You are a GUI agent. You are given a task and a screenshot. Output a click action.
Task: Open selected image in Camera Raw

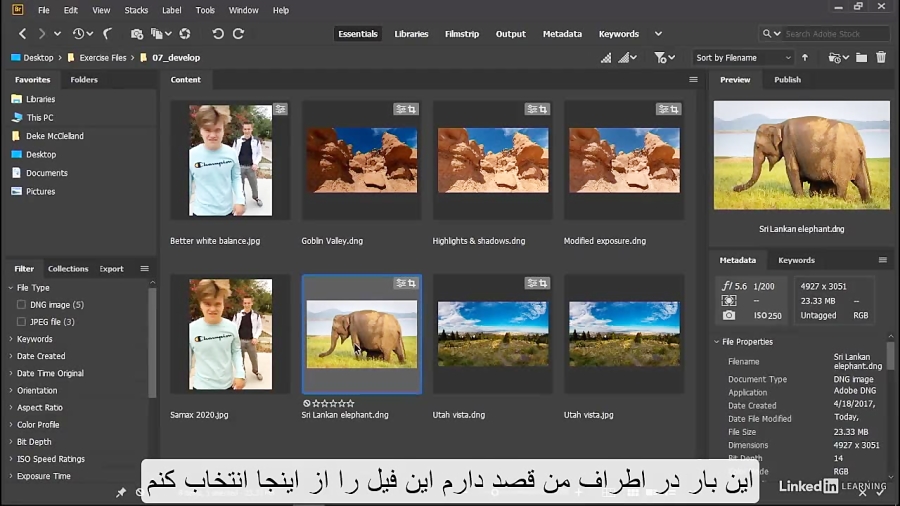(185, 34)
